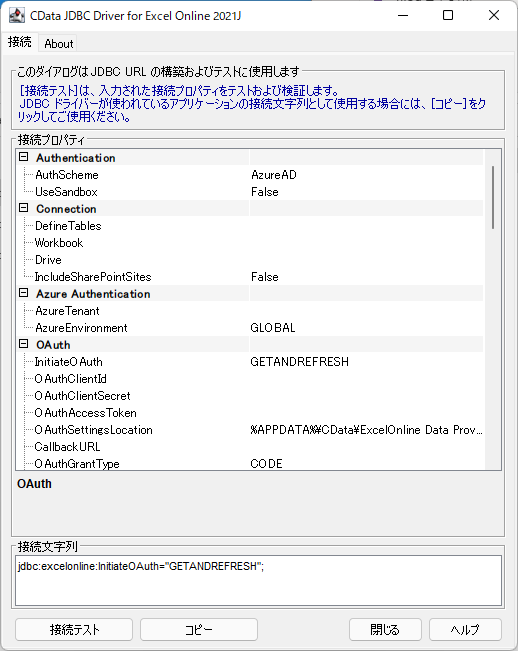Click the コピー button
Screen dimensions: 518x651
pyautogui.click(x=199, y=629)
